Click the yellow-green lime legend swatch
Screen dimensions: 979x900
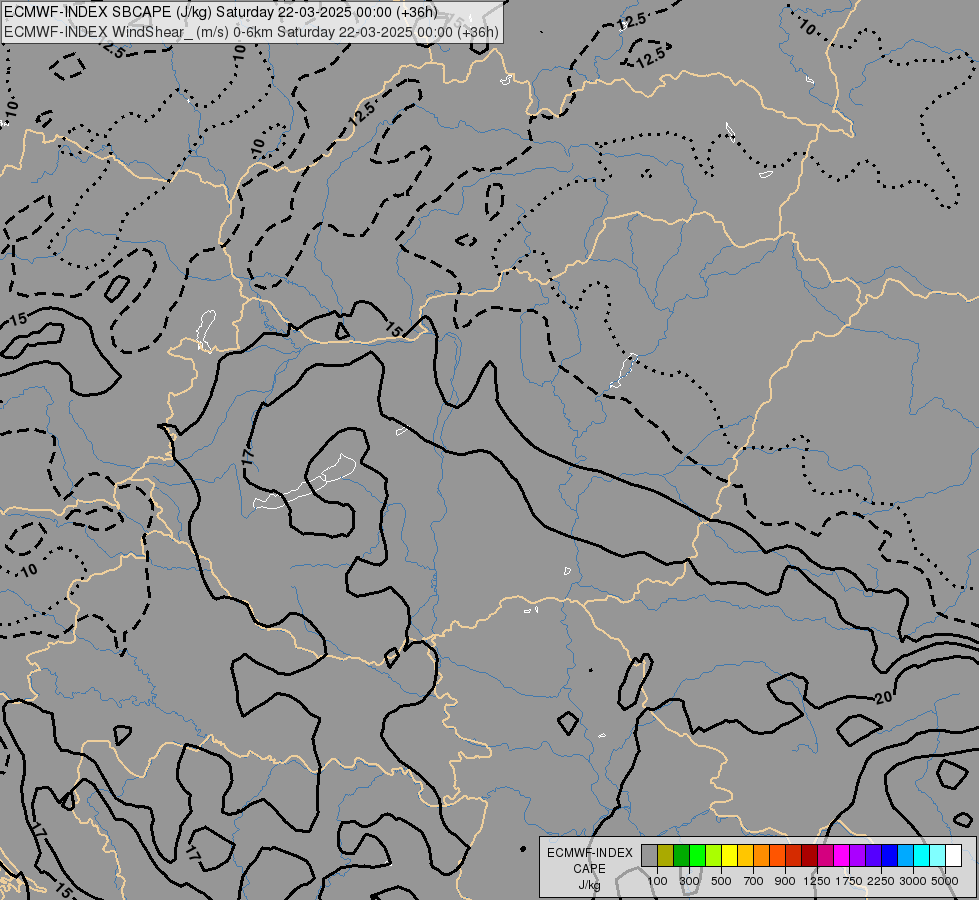[x=714, y=855]
